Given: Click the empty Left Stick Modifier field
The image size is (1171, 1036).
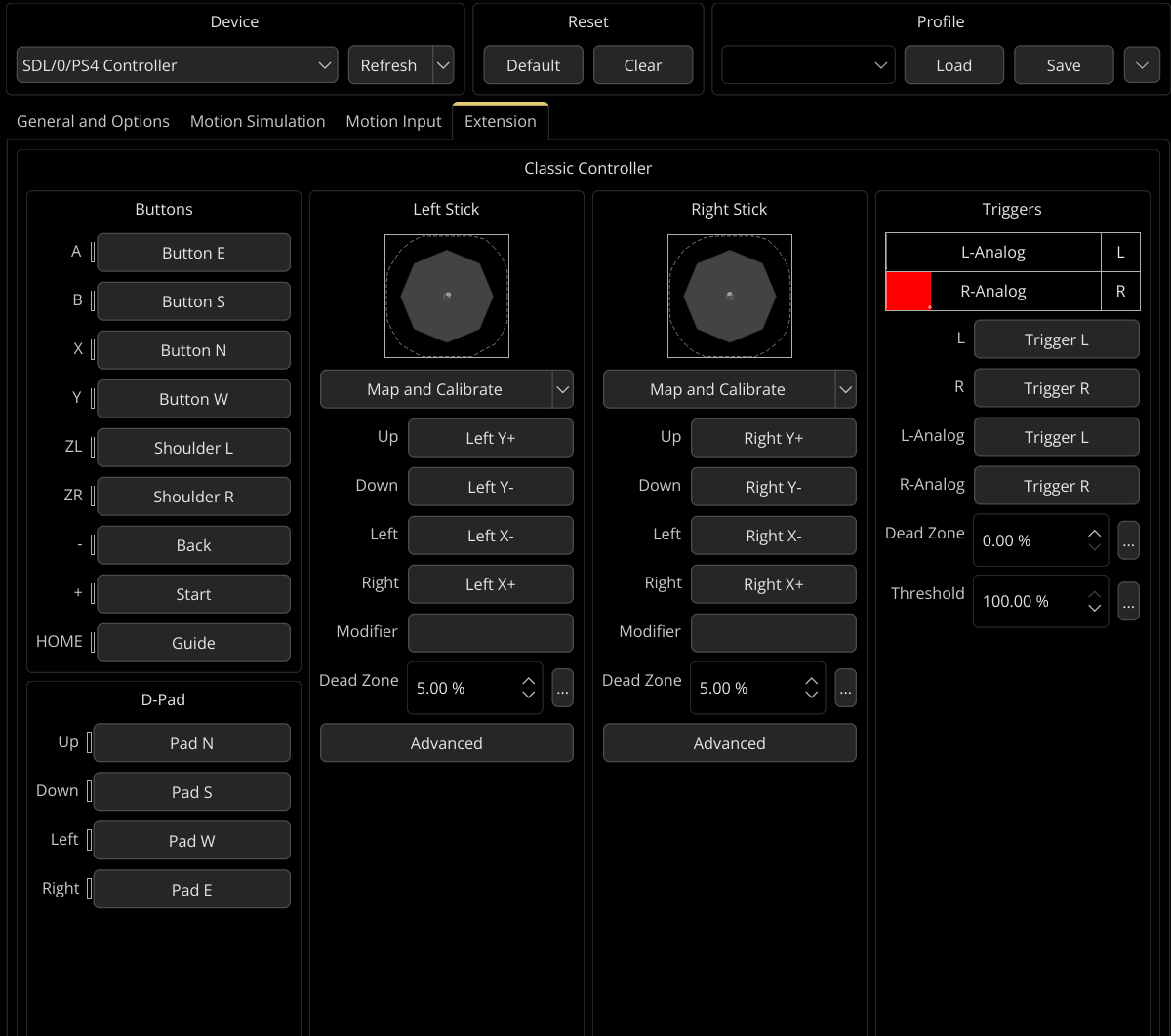Looking at the screenshot, I should coord(491,633).
